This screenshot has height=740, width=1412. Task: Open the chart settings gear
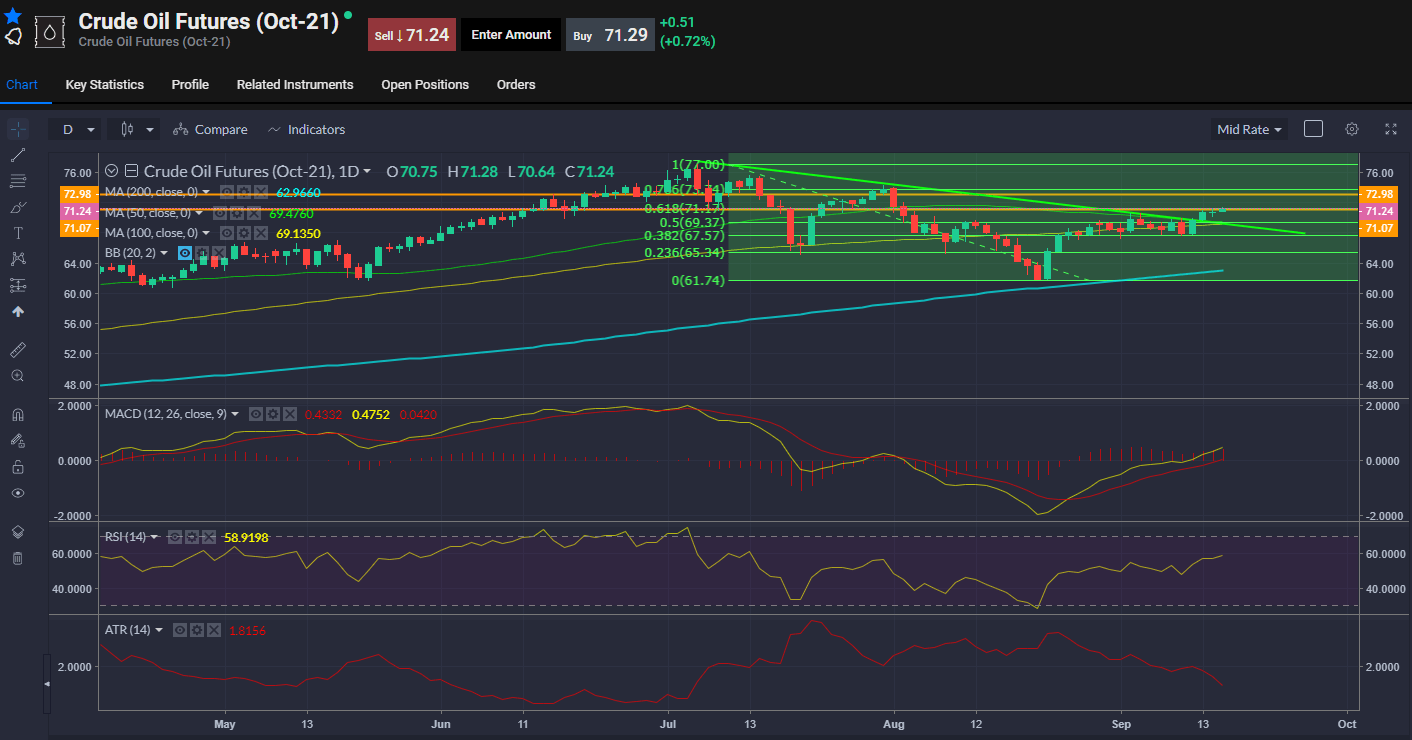[1352, 129]
